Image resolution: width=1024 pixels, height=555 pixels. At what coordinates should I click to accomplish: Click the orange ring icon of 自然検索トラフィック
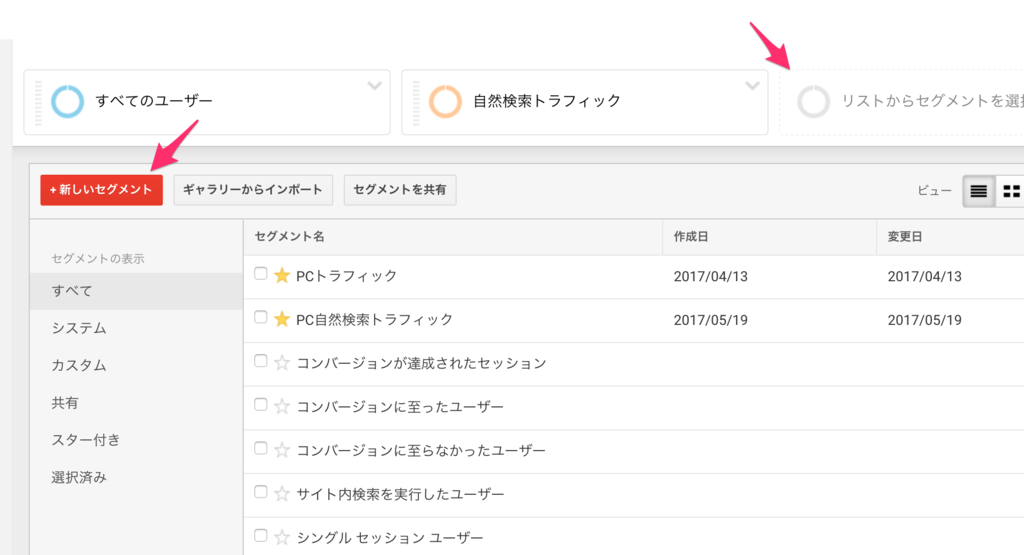445,101
